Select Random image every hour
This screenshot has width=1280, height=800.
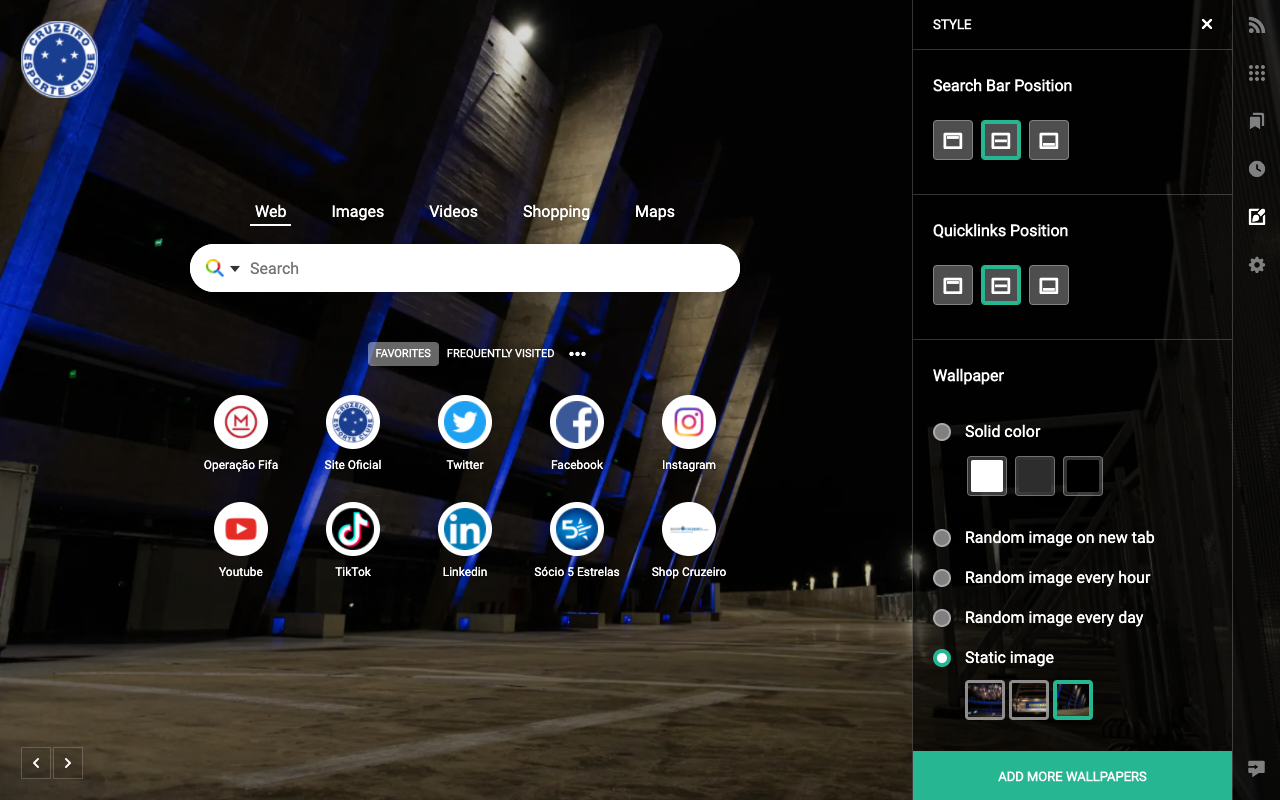pos(942,578)
